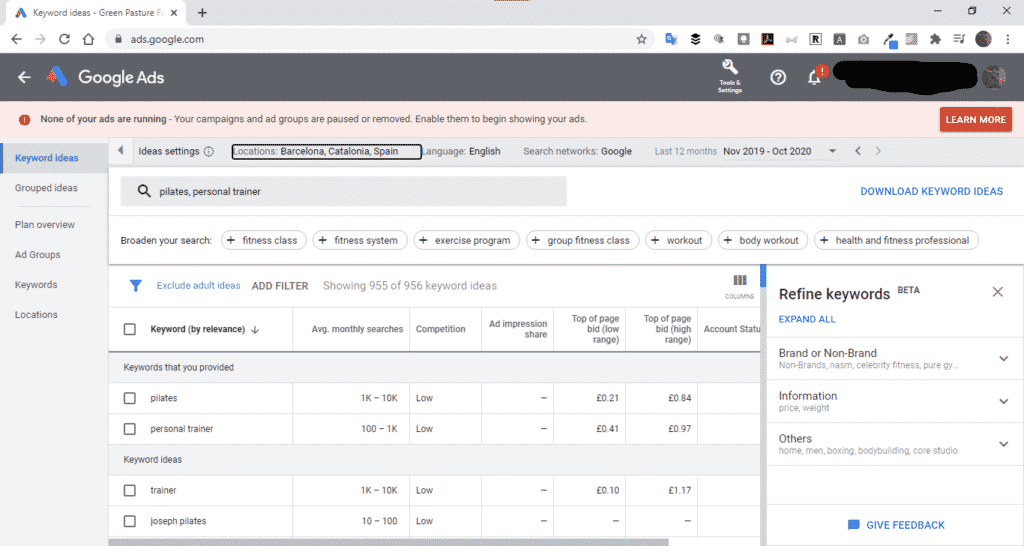Click GIVE FEEDBACK text

[905, 525]
